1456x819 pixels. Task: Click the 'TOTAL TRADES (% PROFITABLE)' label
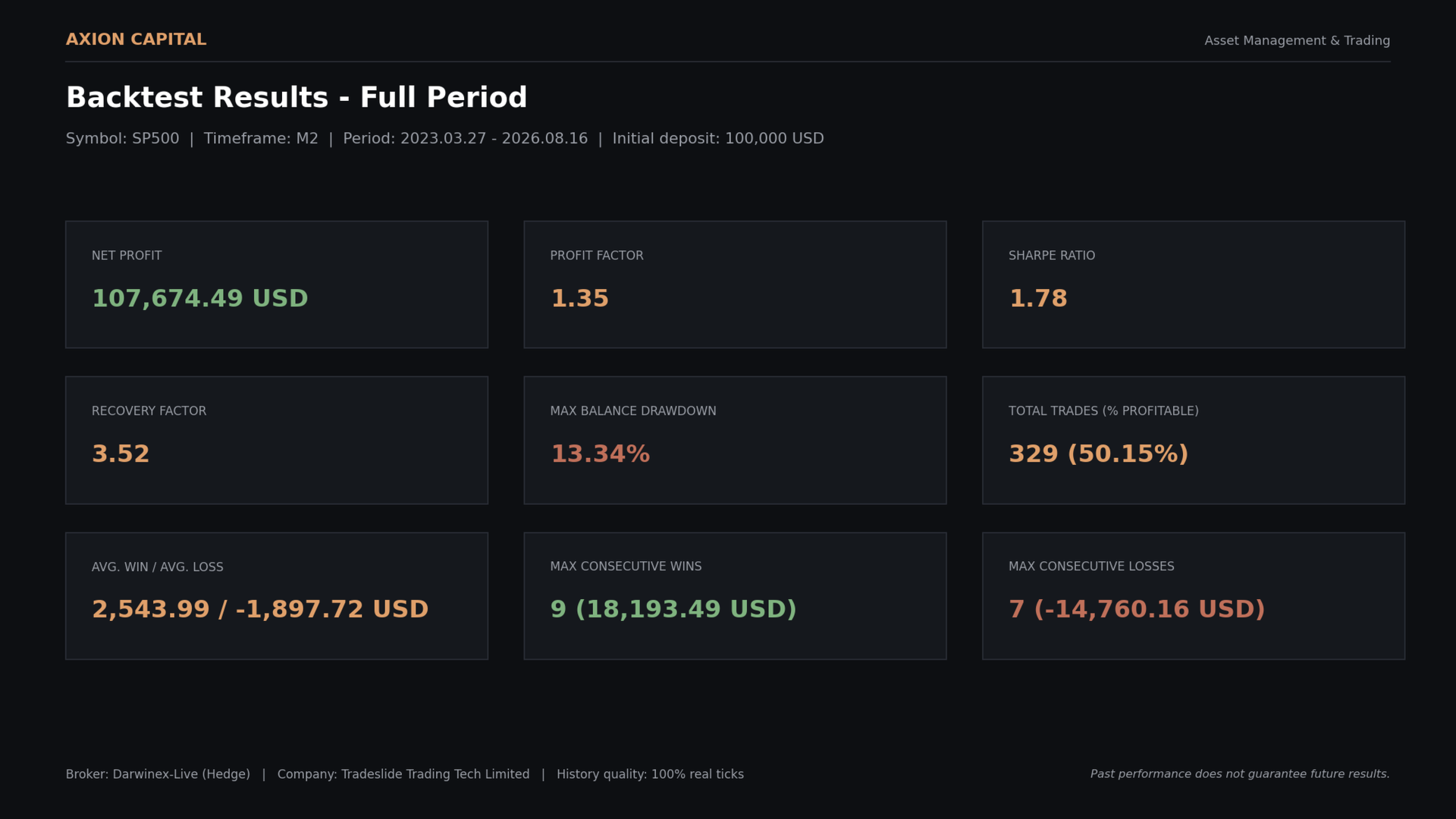click(1103, 411)
